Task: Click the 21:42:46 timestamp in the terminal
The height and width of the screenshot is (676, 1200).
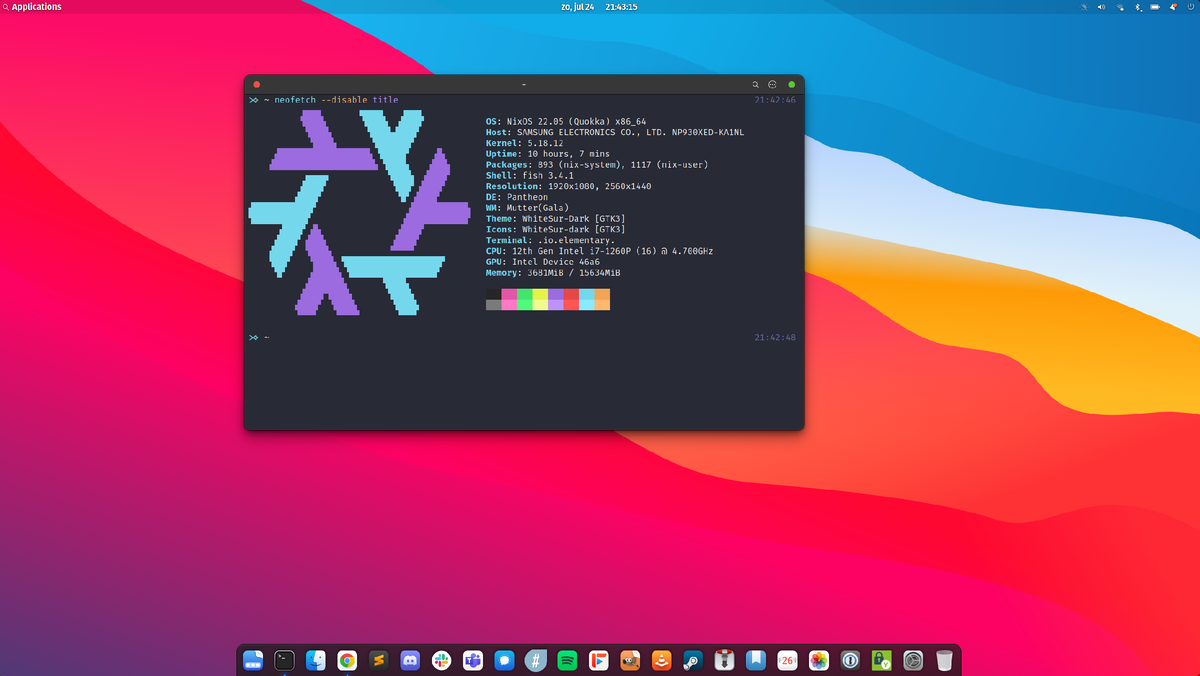Action: click(775, 100)
